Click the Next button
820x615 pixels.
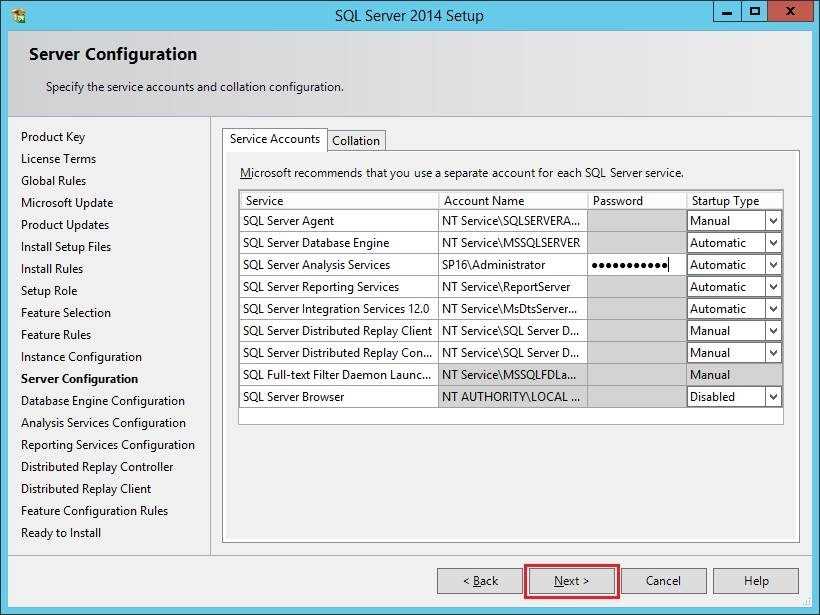[572, 581]
